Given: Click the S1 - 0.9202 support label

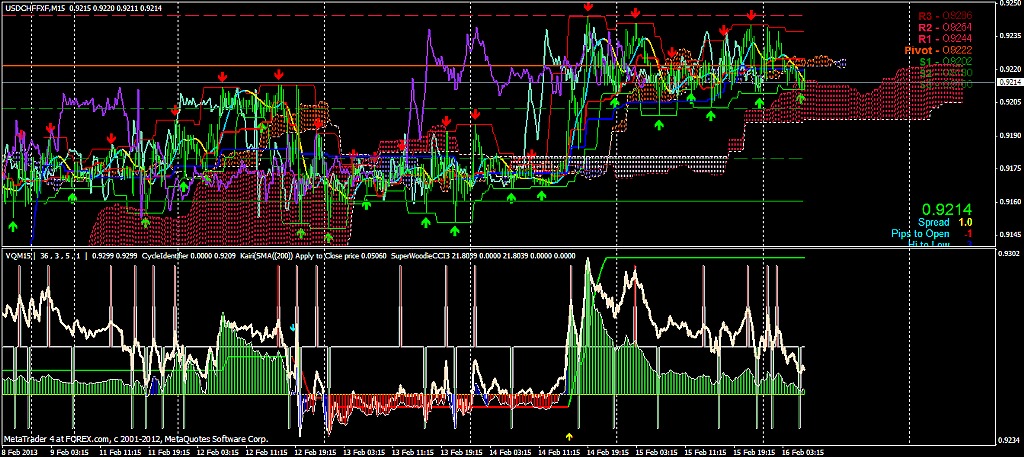Looking at the screenshot, I should 946,61.
